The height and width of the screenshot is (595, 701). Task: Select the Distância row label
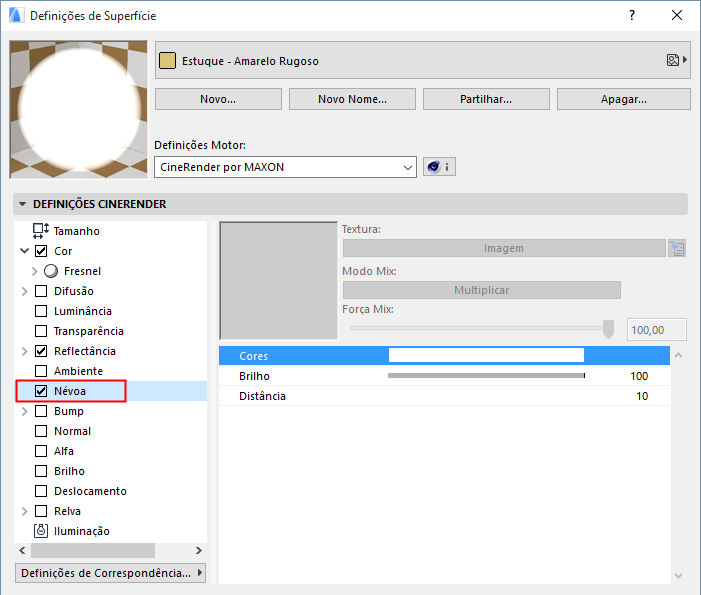(262, 396)
